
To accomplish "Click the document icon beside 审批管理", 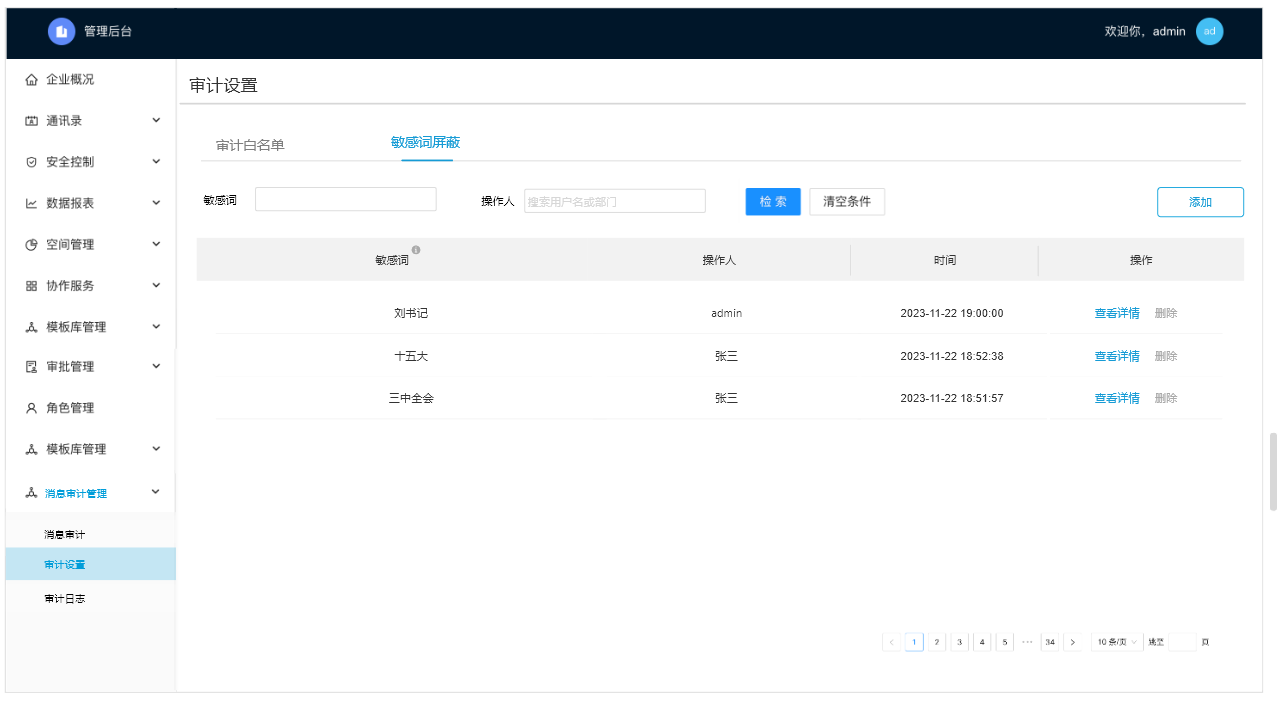I will (x=31, y=367).
